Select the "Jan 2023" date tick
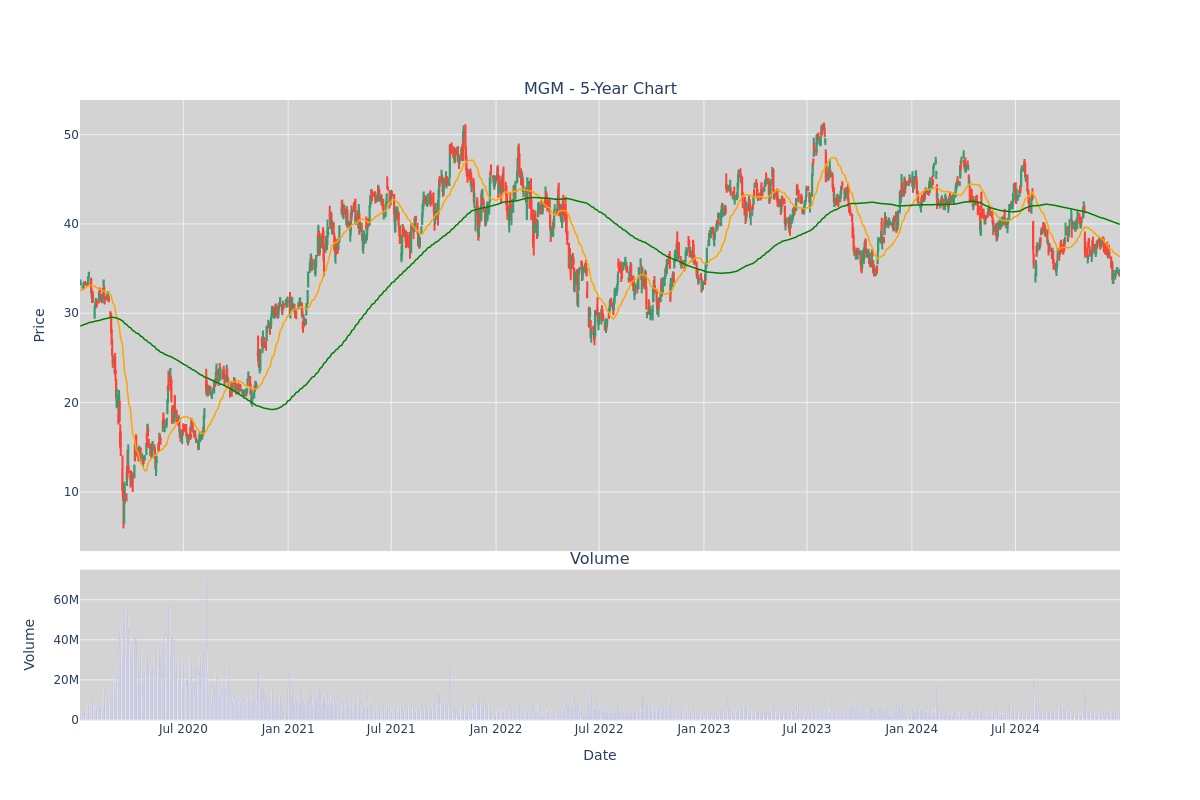Screen dimensions: 1200x800 pos(704,729)
